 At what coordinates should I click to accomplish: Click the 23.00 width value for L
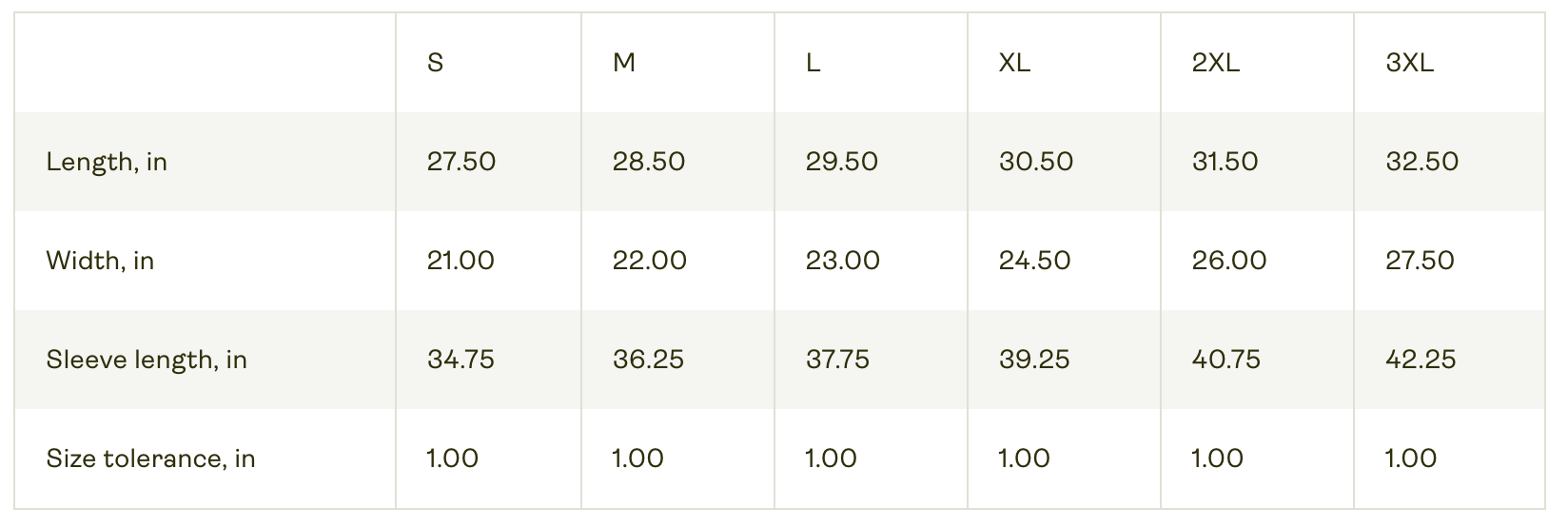pos(843,261)
